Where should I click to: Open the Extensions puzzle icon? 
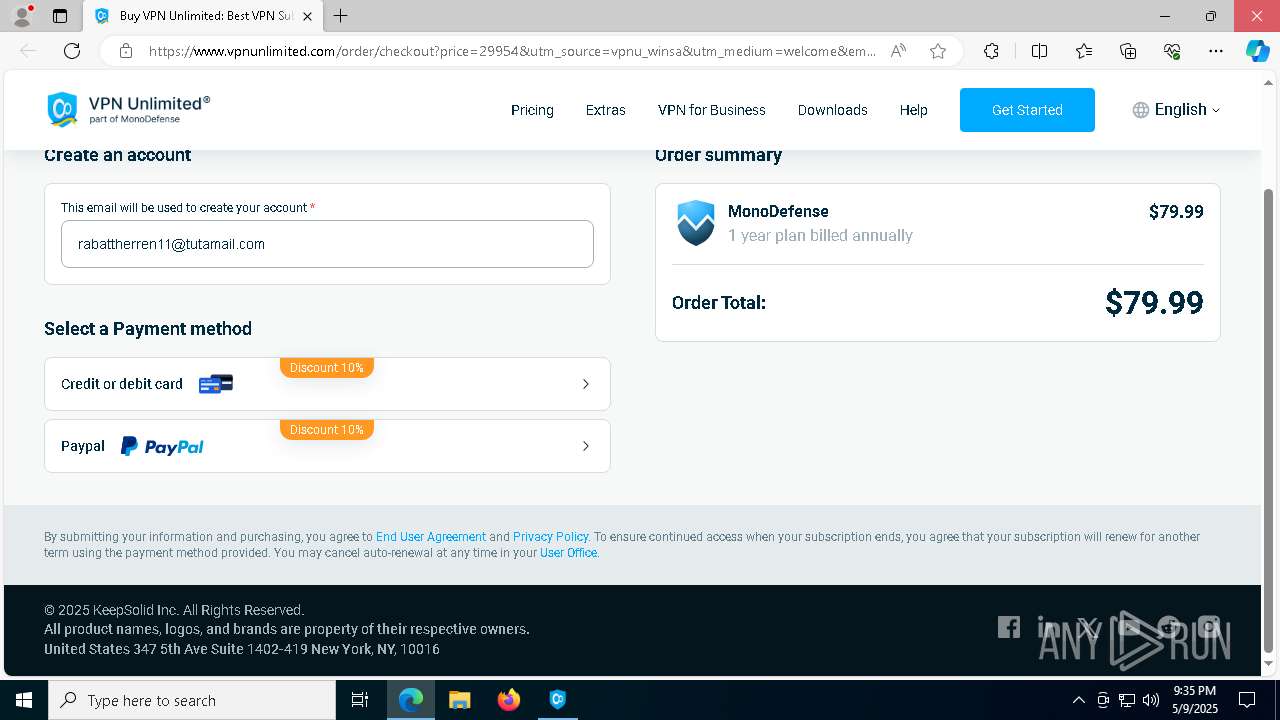click(991, 51)
